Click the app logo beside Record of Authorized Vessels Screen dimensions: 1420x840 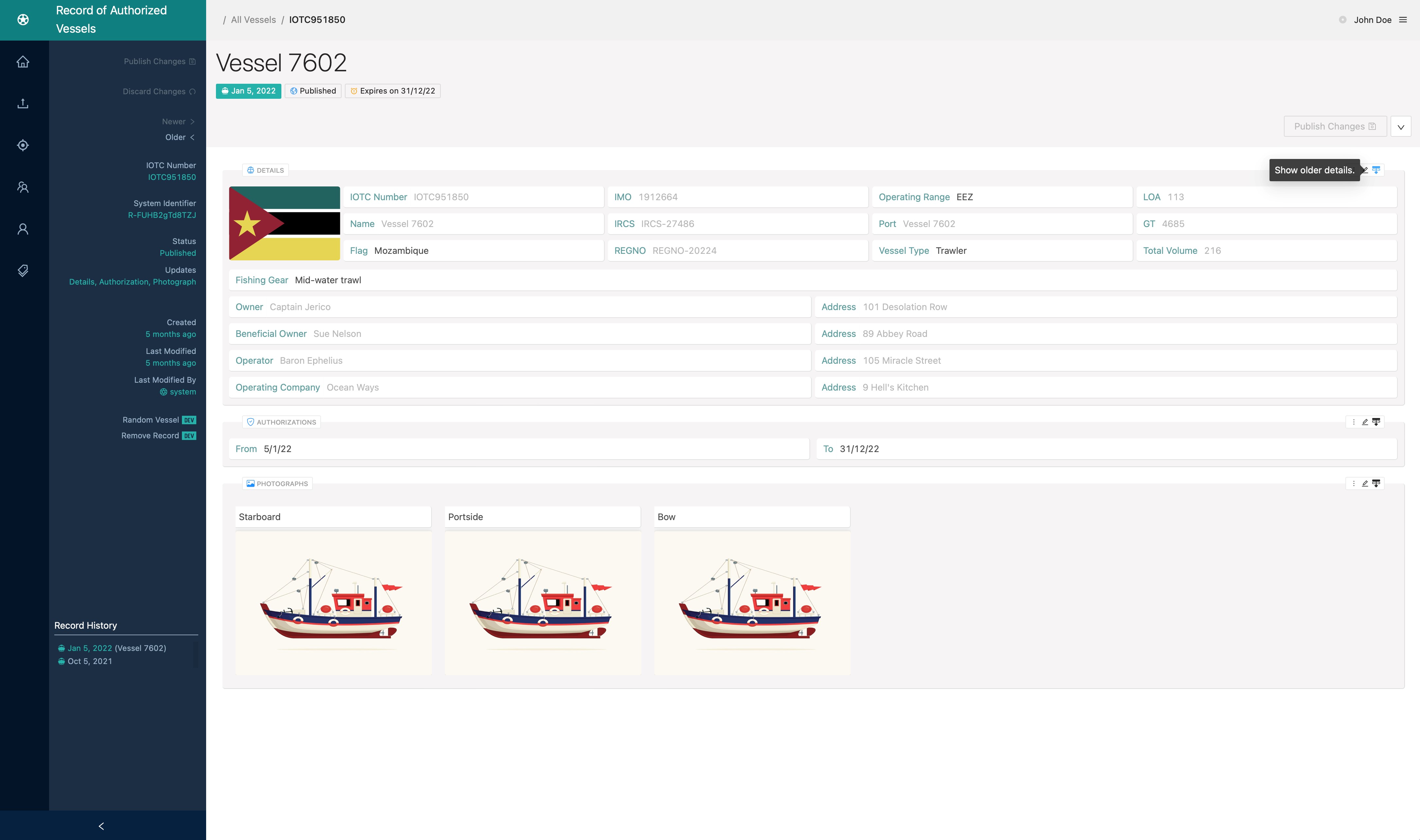coord(23,20)
